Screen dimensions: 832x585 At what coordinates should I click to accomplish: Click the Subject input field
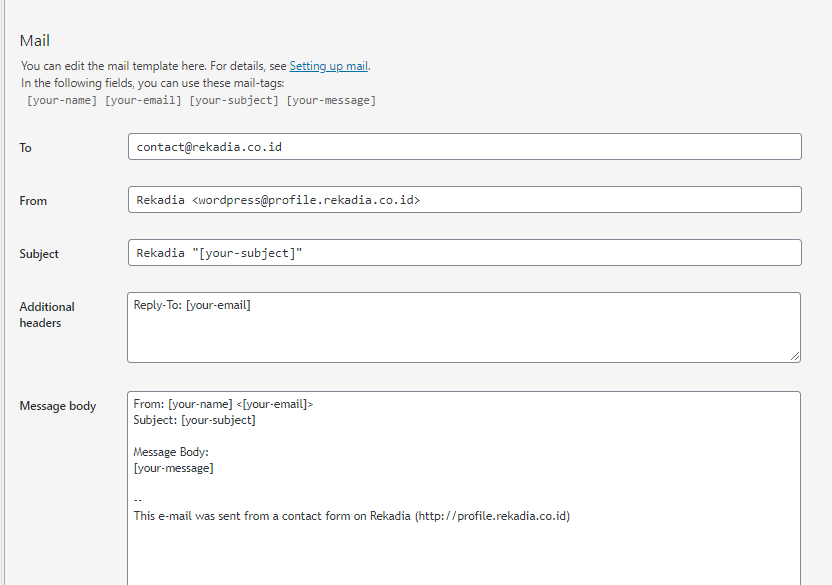[x=464, y=253]
